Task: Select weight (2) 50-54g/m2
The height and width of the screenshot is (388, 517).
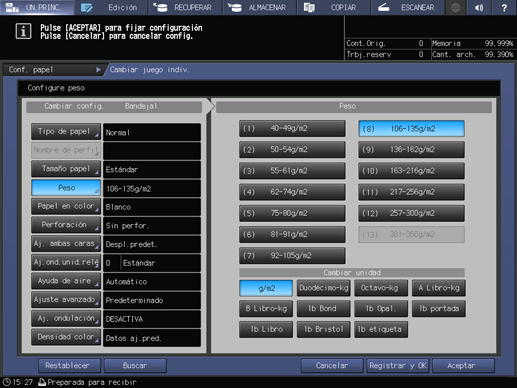Action: [292, 150]
